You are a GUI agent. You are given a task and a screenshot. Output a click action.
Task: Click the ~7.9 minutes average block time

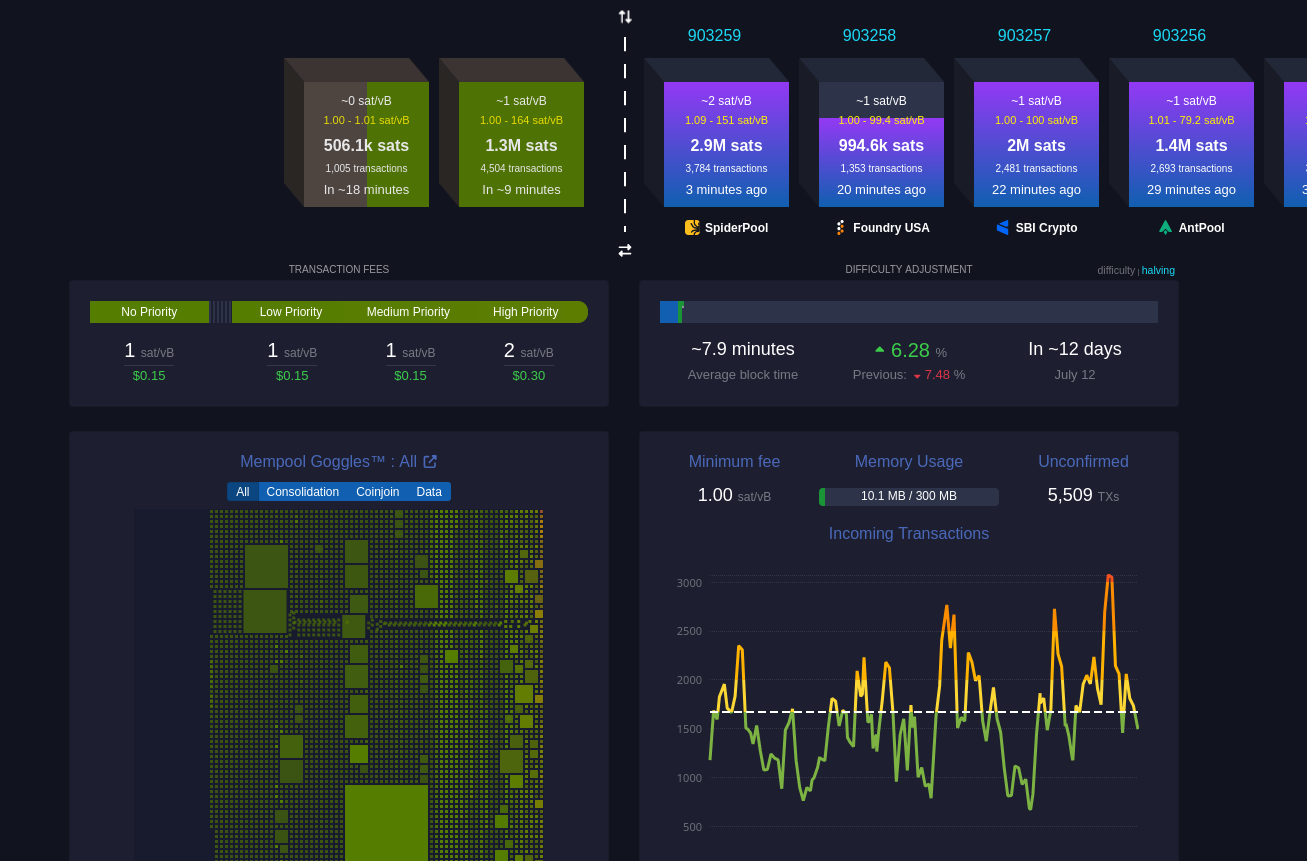click(743, 349)
